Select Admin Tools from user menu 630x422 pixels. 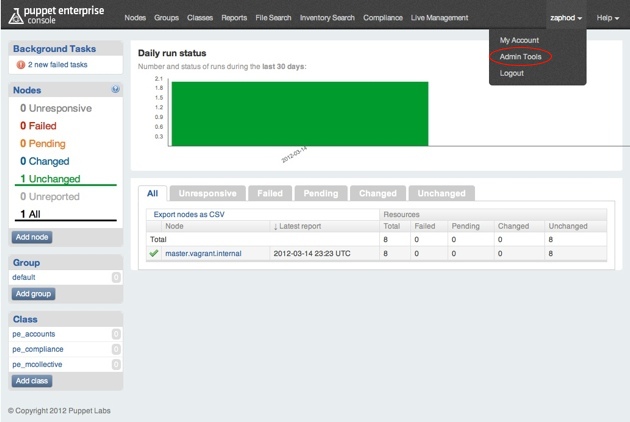pos(520,57)
